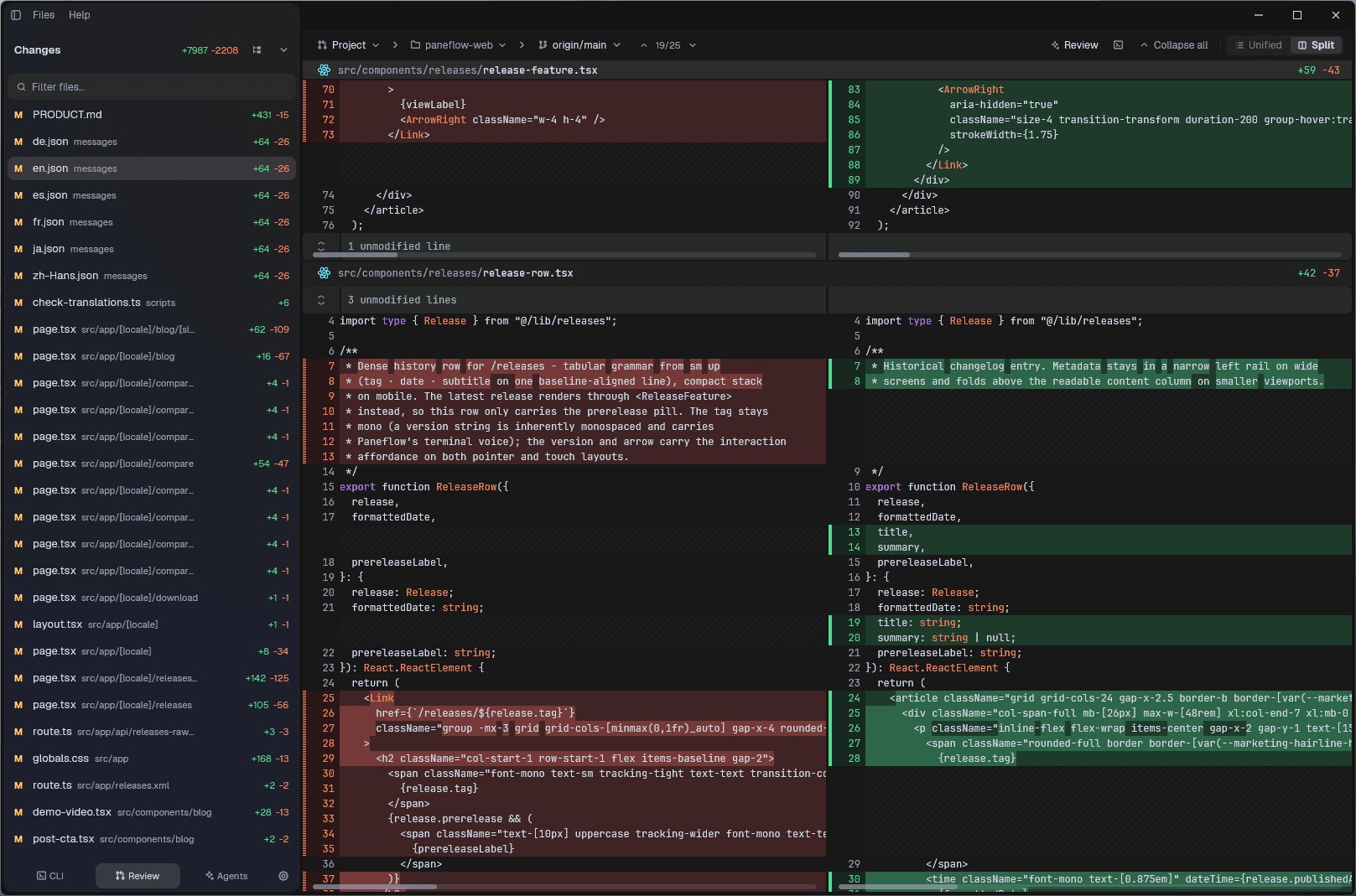Toggle the sidebar panel icon beside Files
The width and height of the screenshot is (1356, 896).
(x=16, y=15)
